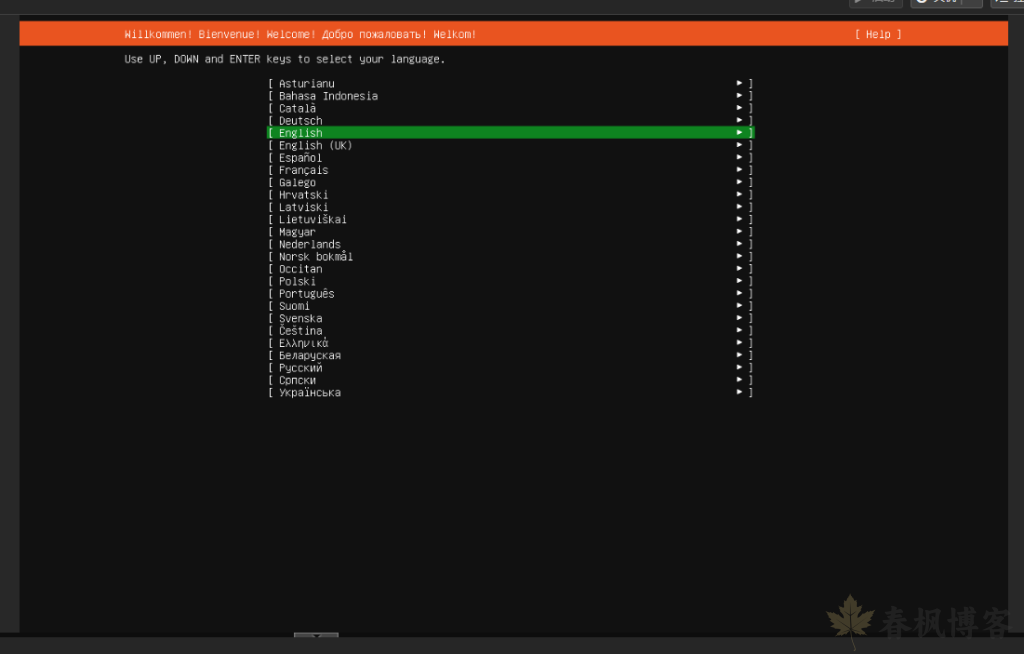Pick Svenska as the language
The height and width of the screenshot is (654, 1024).
(511, 318)
